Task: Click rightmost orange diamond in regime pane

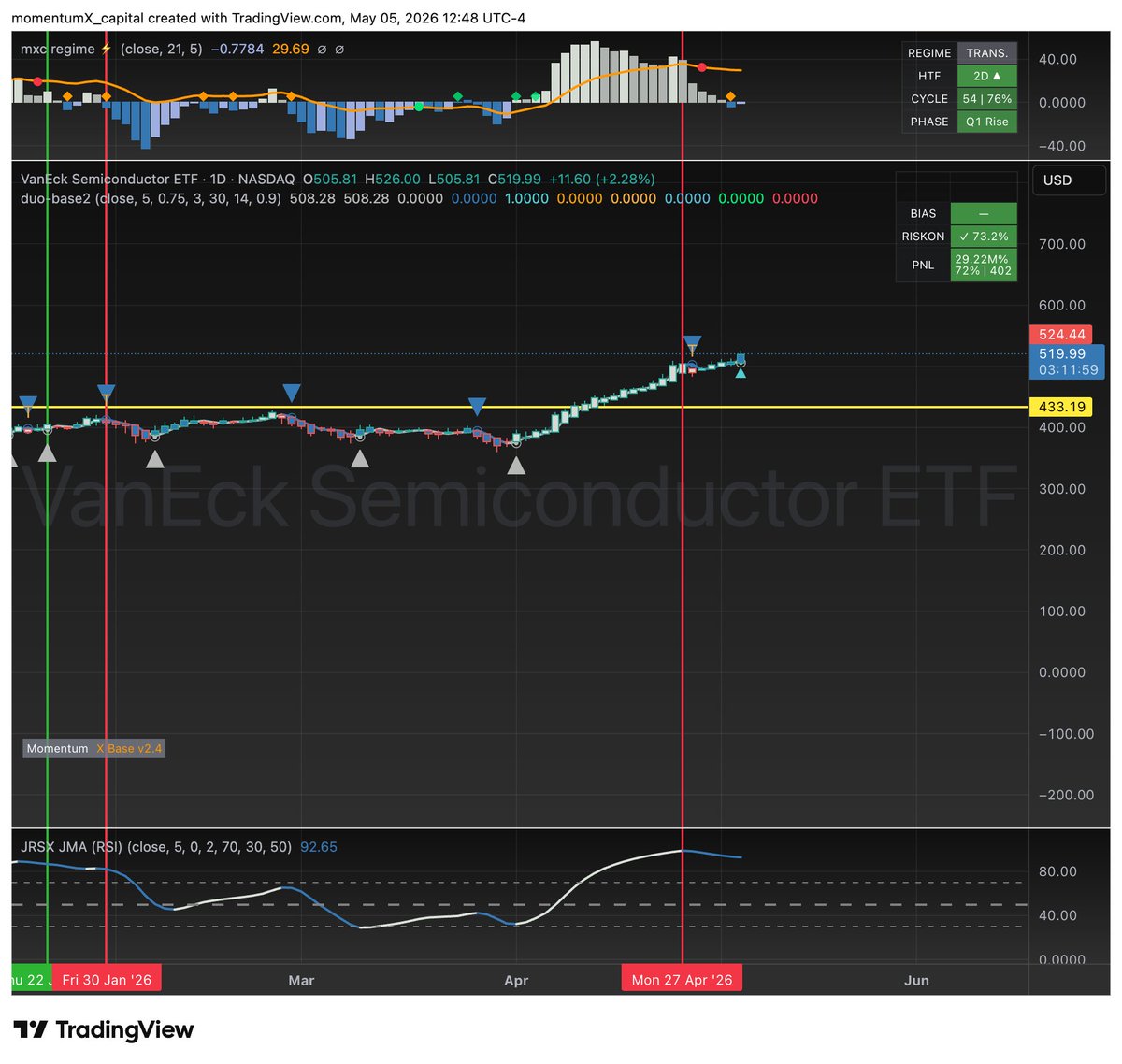Action: [730, 96]
